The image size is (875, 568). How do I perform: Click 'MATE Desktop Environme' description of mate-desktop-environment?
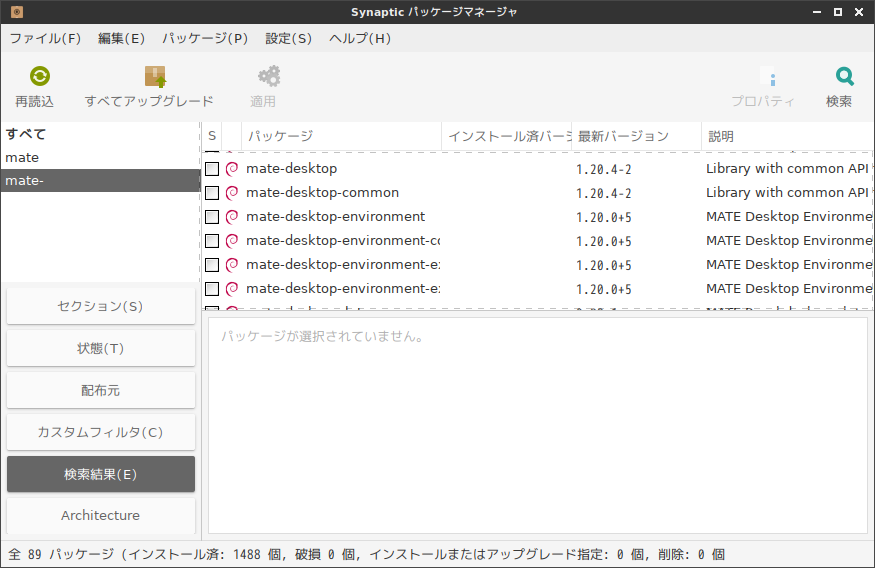coord(789,216)
